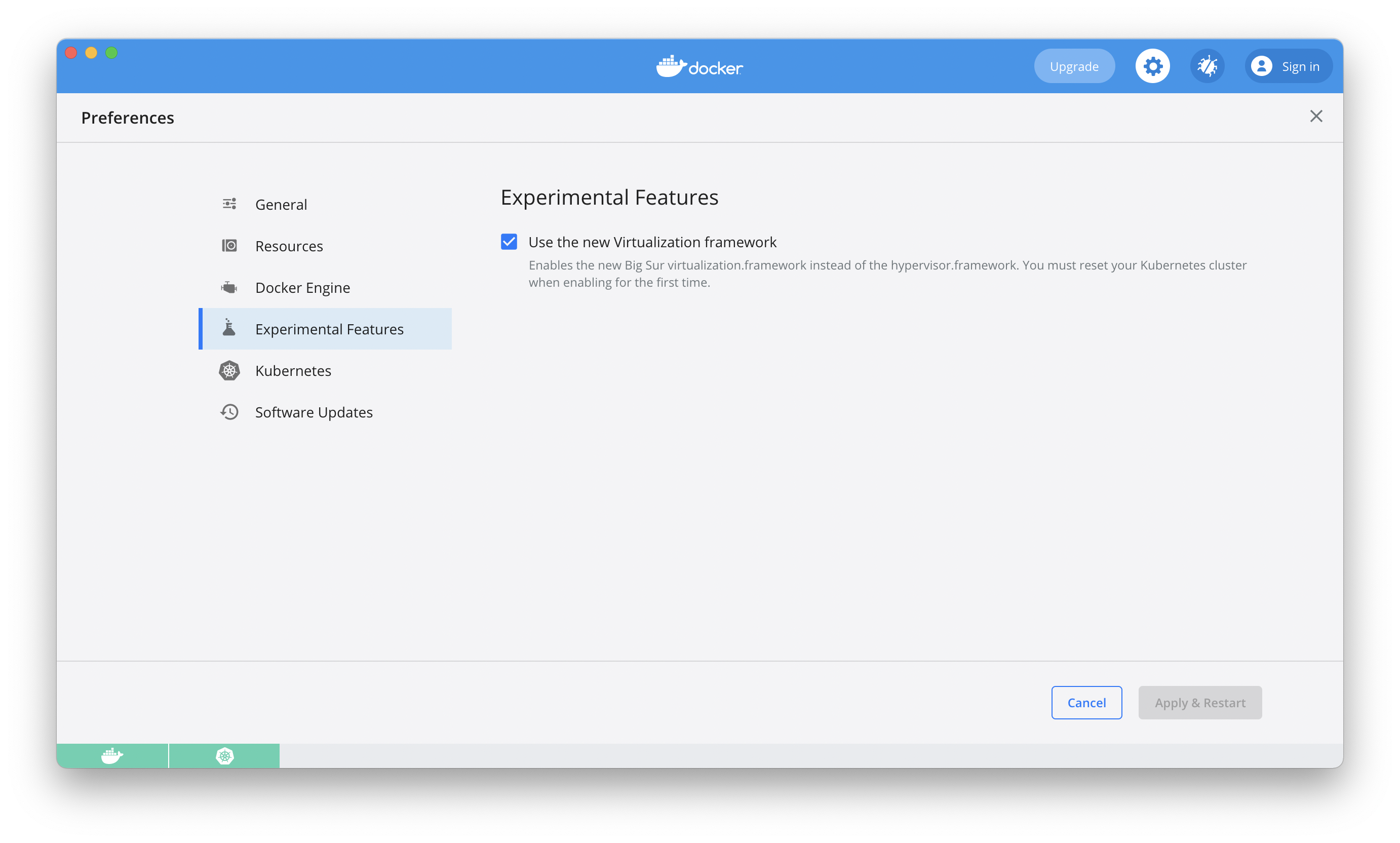Close the Preferences panel with X

1316,117
